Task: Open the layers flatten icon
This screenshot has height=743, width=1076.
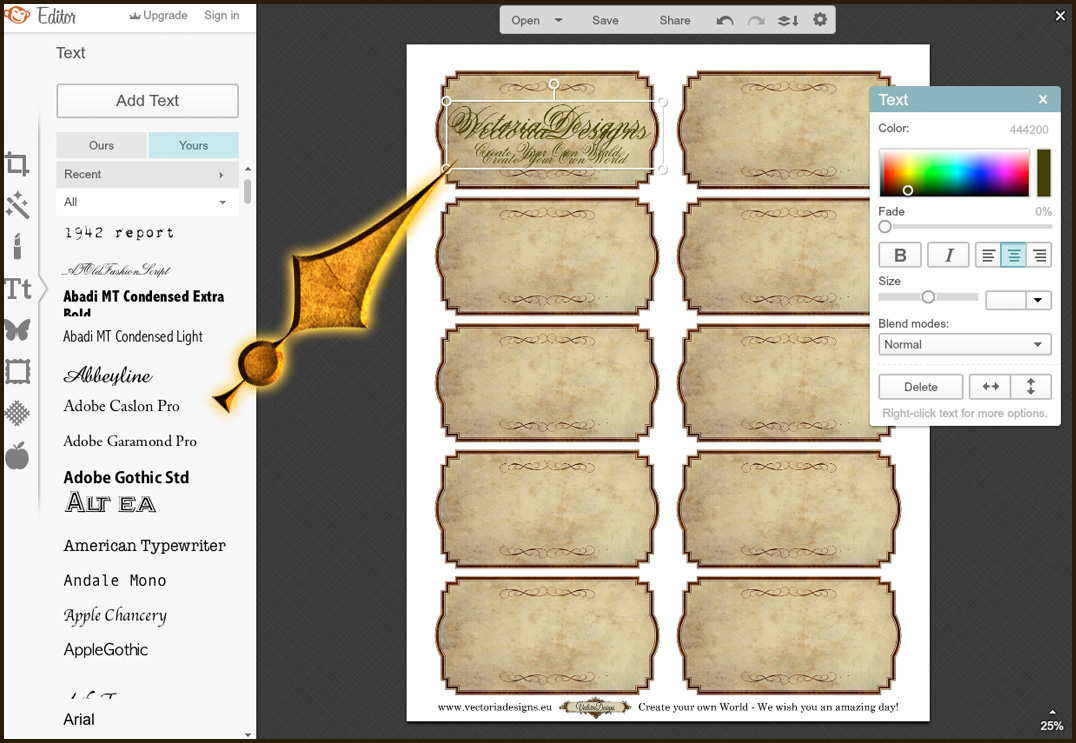Action: (788, 21)
